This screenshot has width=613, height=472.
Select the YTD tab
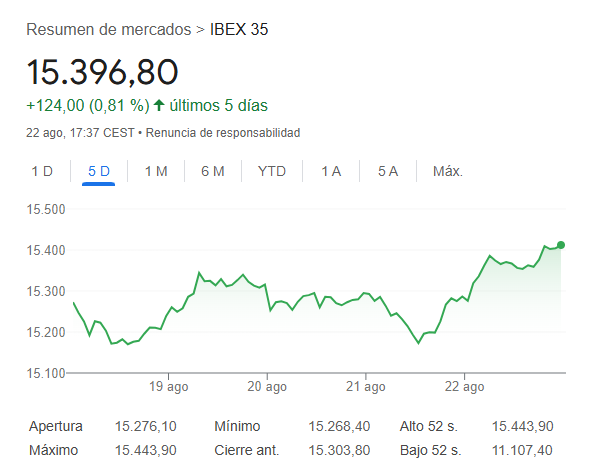(272, 171)
